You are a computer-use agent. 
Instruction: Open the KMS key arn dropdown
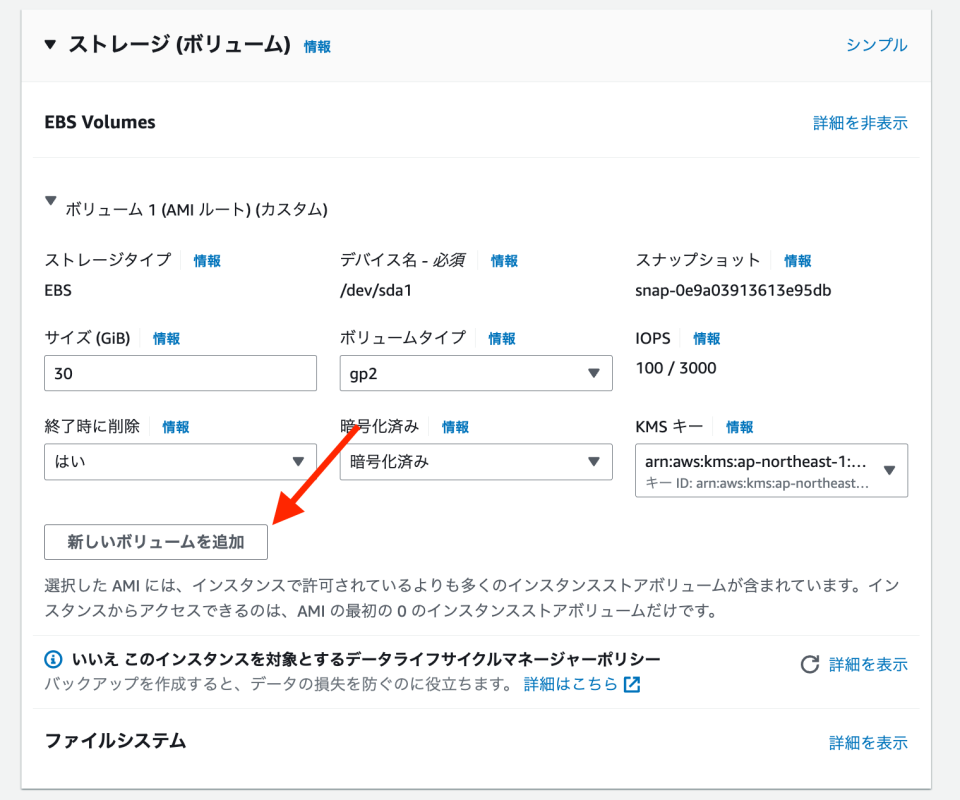click(771, 470)
